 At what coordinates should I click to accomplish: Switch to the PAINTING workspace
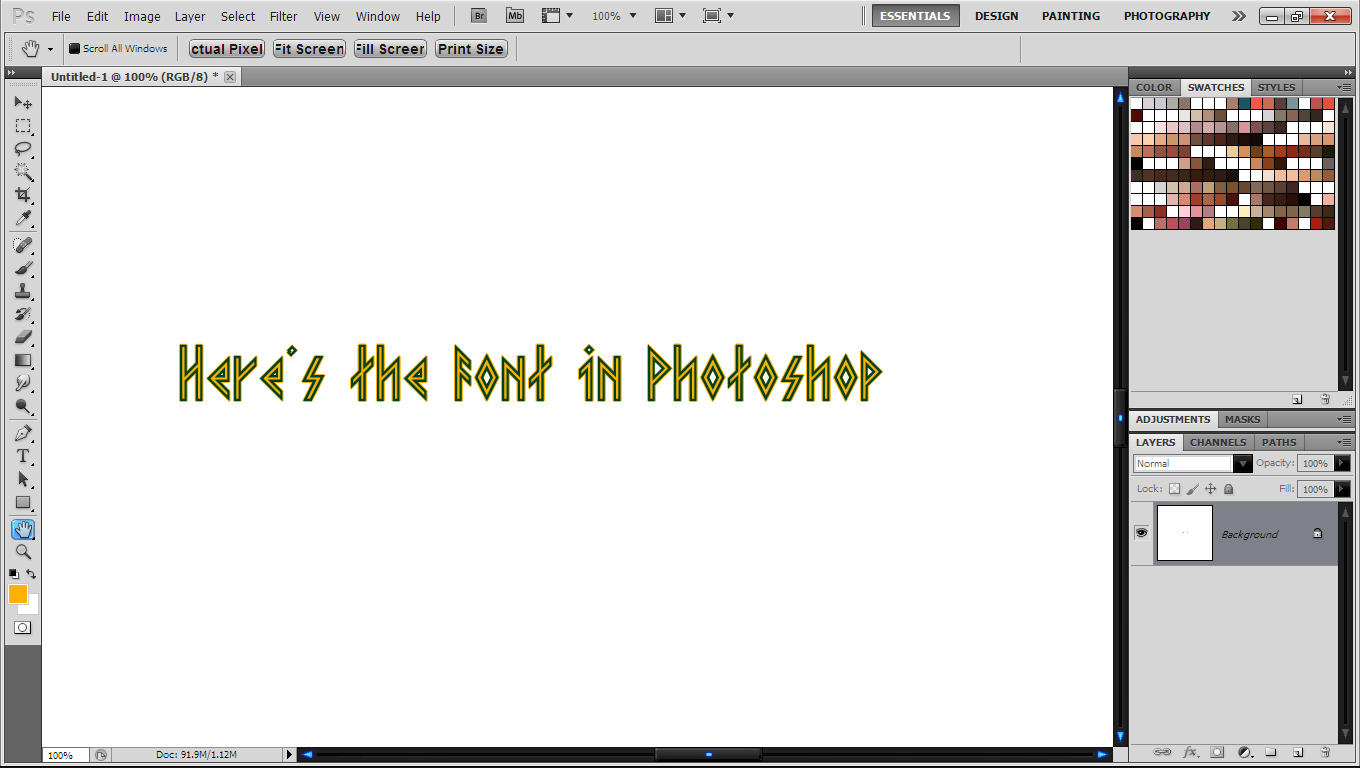tap(1071, 16)
